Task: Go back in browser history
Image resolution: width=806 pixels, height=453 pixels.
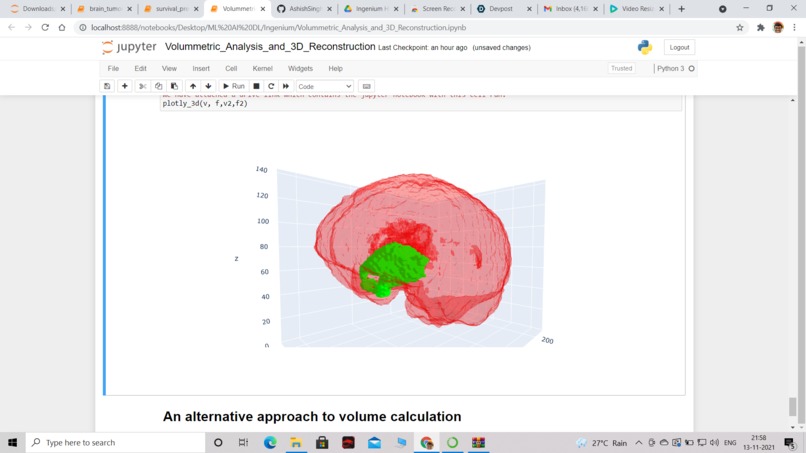Action: [x=11, y=27]
